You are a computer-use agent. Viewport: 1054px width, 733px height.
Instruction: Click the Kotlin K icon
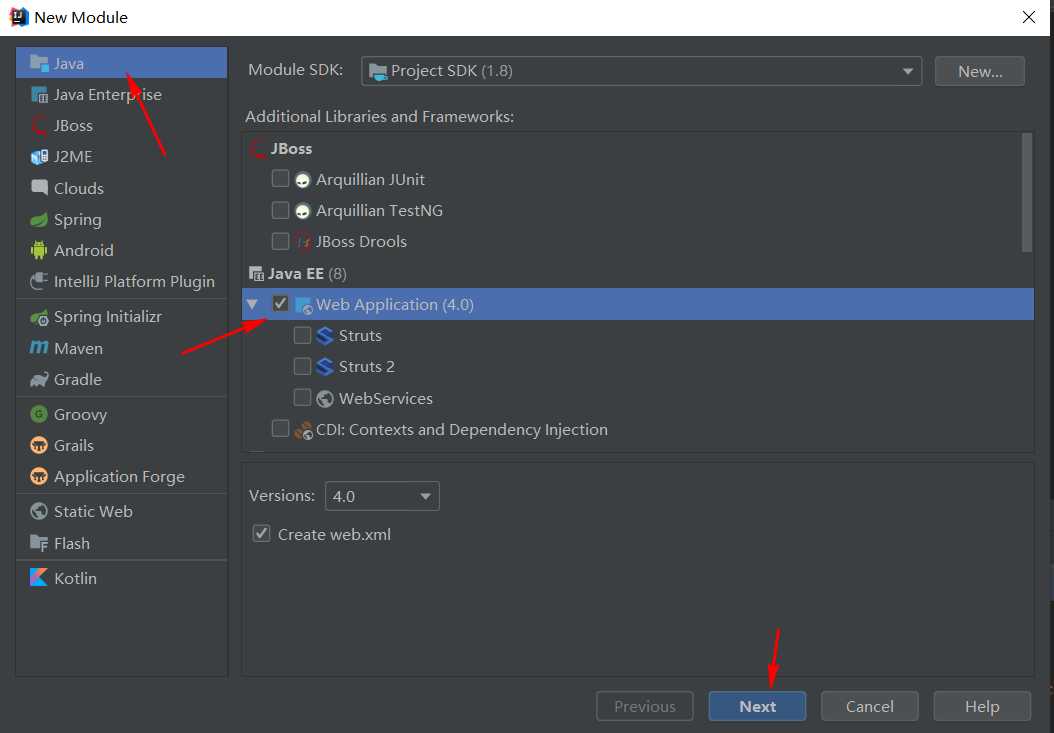point(39,578)
